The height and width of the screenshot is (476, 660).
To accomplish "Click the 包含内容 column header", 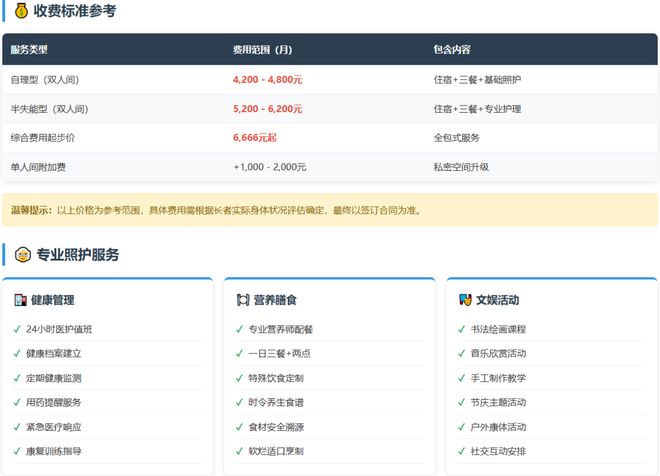I will pyautogui.click(x=452, y=50).
